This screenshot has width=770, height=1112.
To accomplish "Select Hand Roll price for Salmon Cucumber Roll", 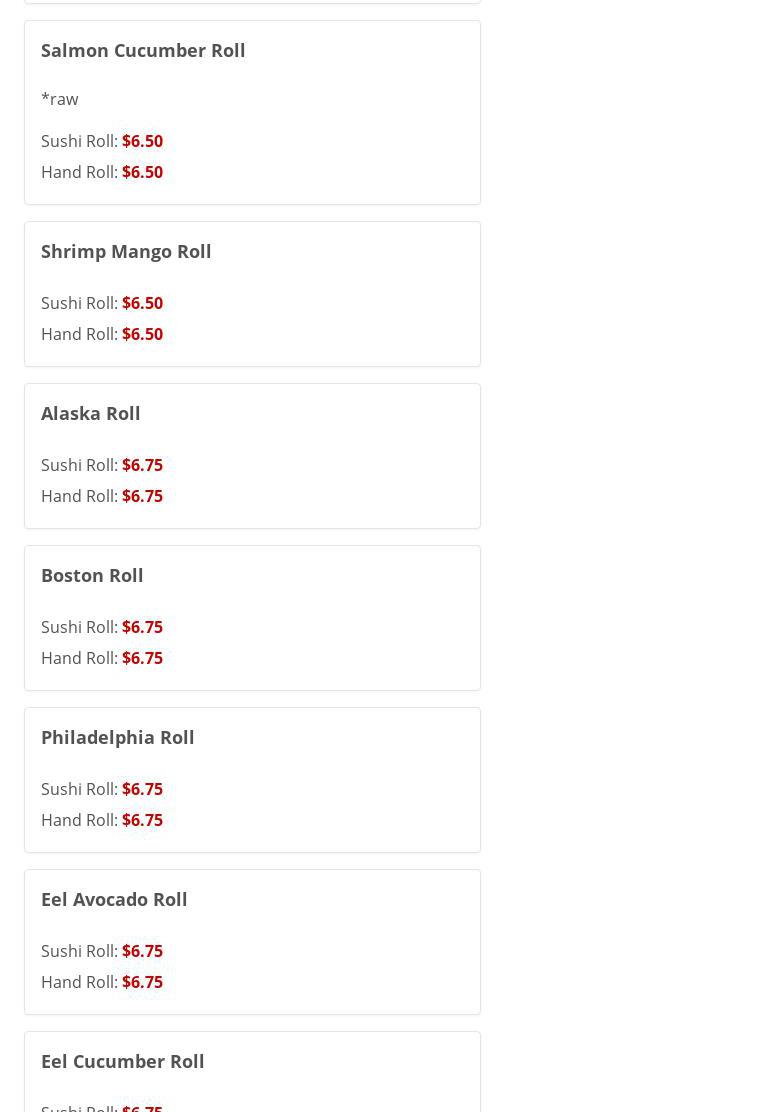I will click(x=102, y=172).
